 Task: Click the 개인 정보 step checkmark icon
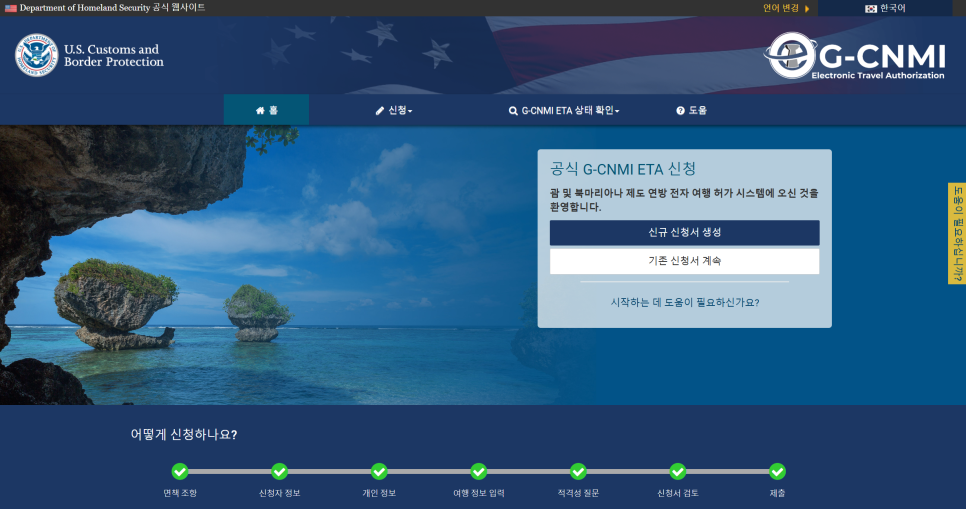(379, 471)
